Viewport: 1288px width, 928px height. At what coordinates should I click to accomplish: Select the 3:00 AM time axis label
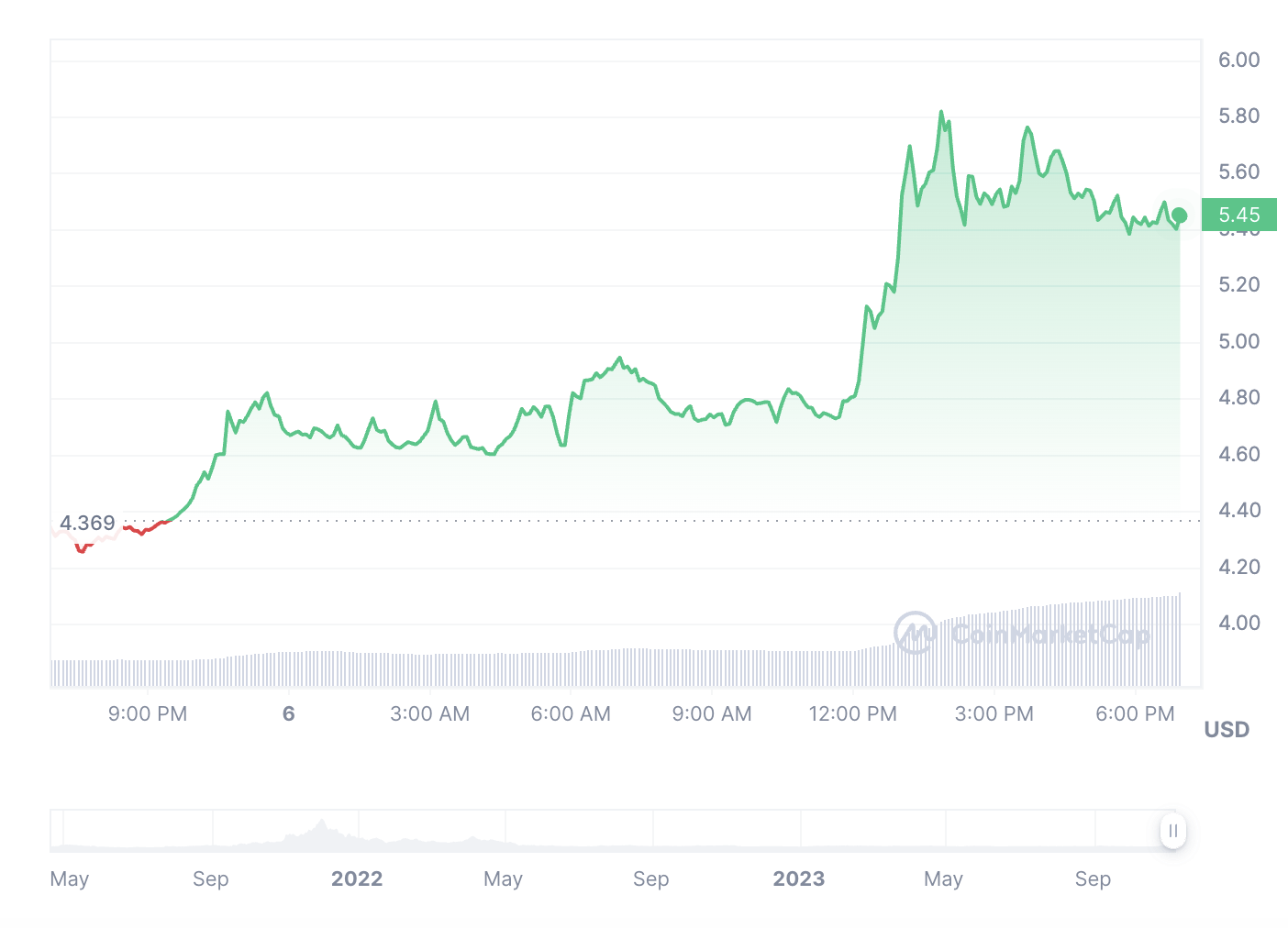click(x=429, y=714)
